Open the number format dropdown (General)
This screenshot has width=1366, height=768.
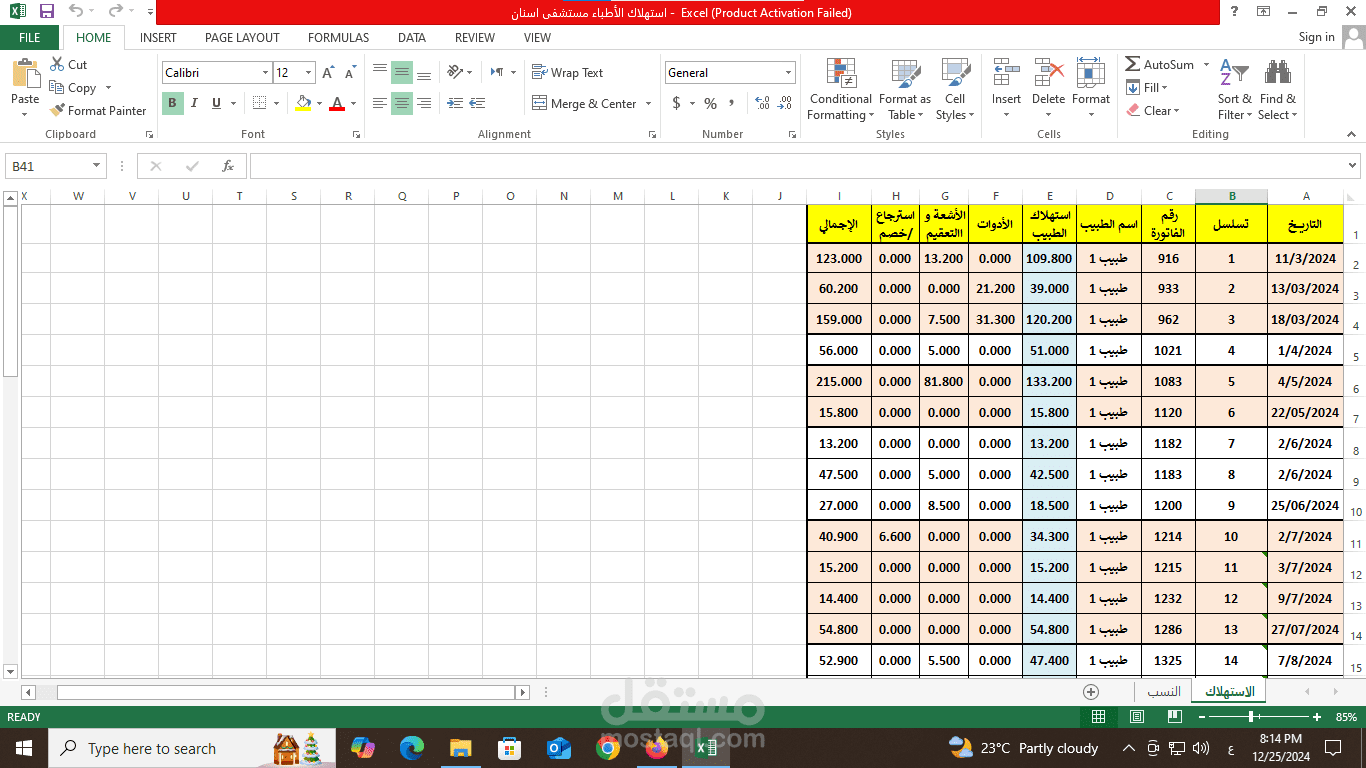click(788, 73)
